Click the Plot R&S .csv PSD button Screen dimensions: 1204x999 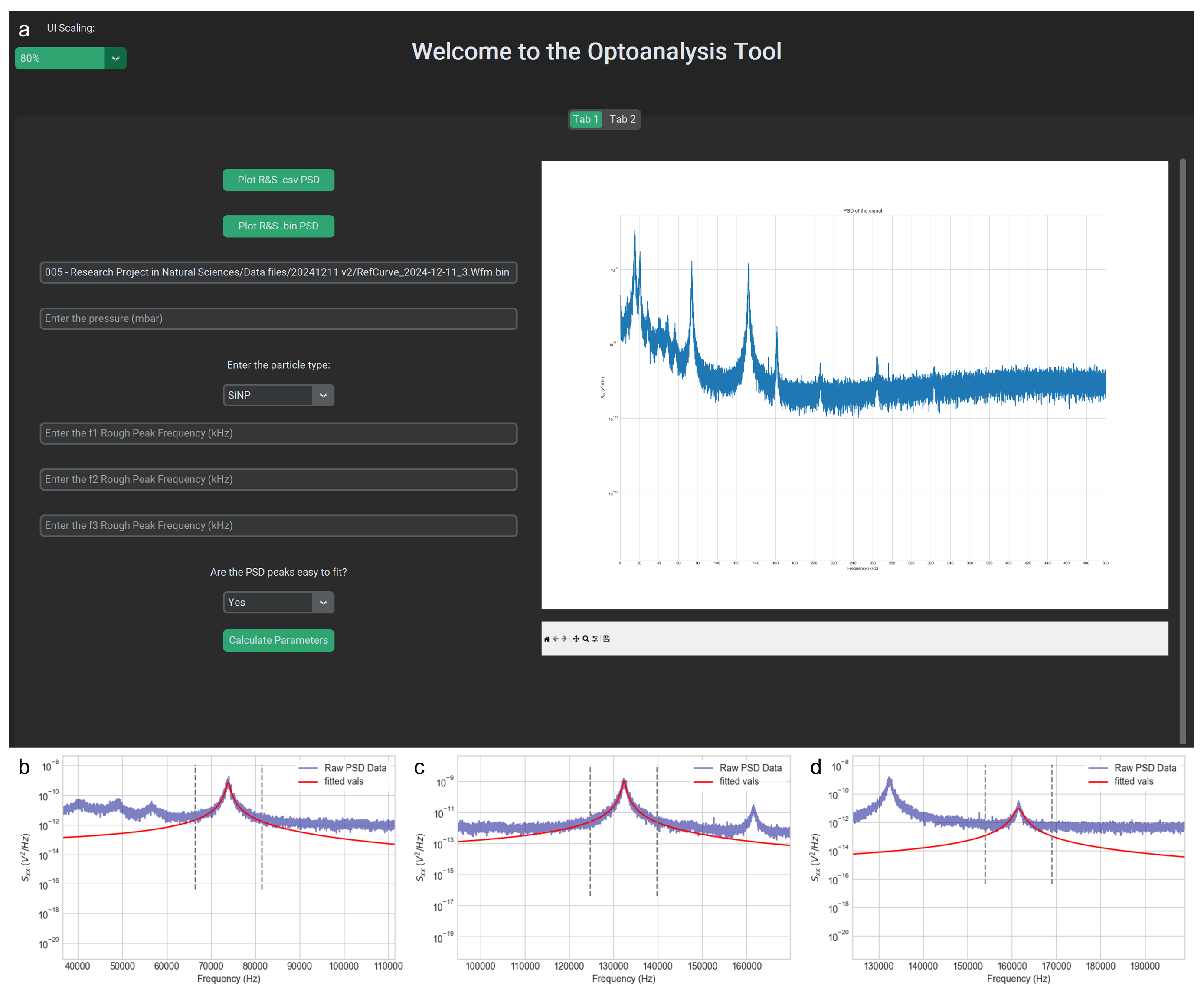click(278, 180)
